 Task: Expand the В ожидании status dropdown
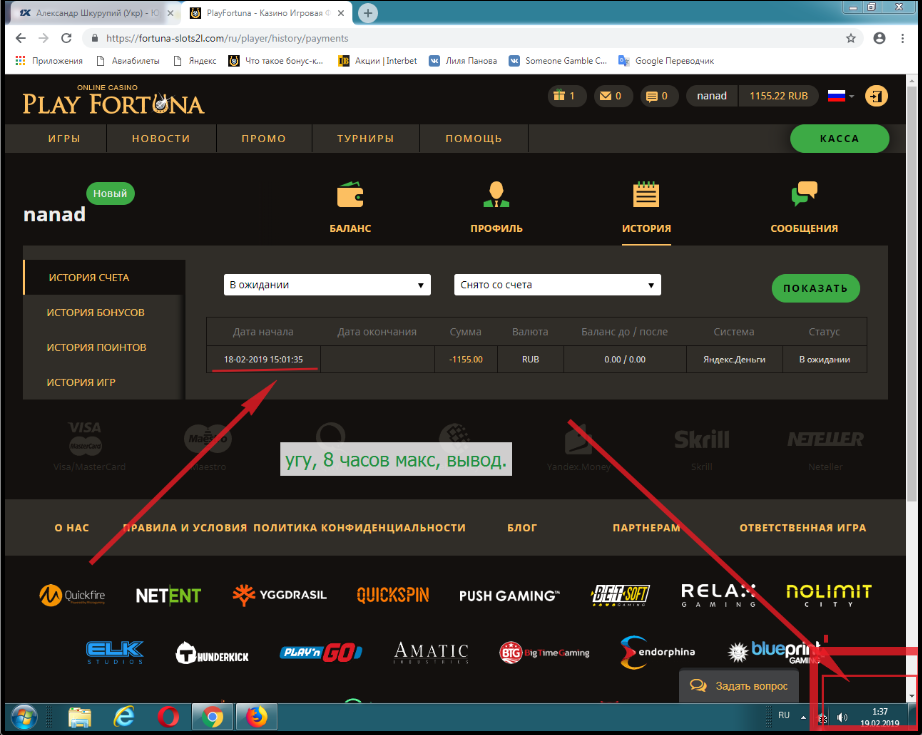point(327,285)
